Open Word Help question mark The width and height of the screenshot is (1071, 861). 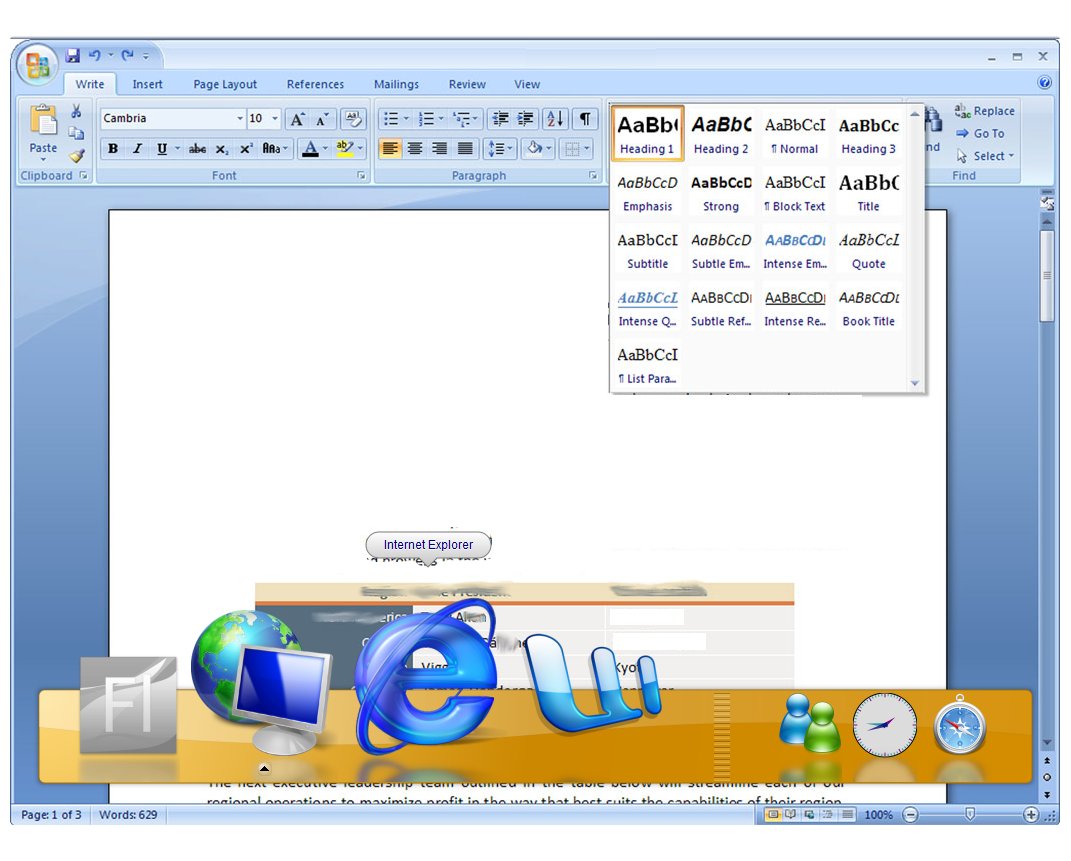coord(1044,83)
